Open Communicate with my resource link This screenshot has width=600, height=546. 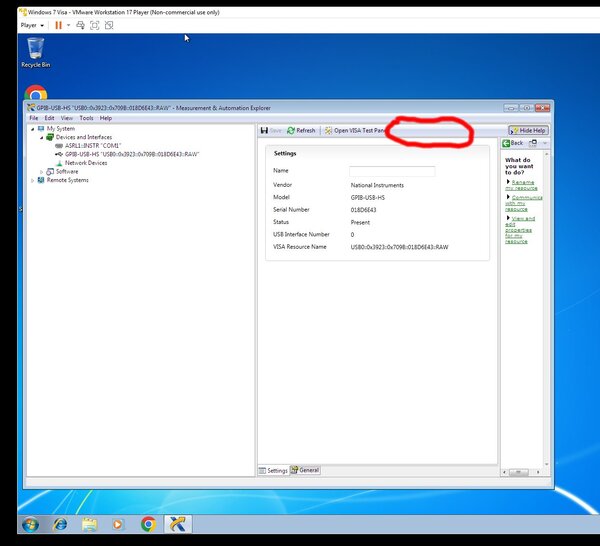523,203
